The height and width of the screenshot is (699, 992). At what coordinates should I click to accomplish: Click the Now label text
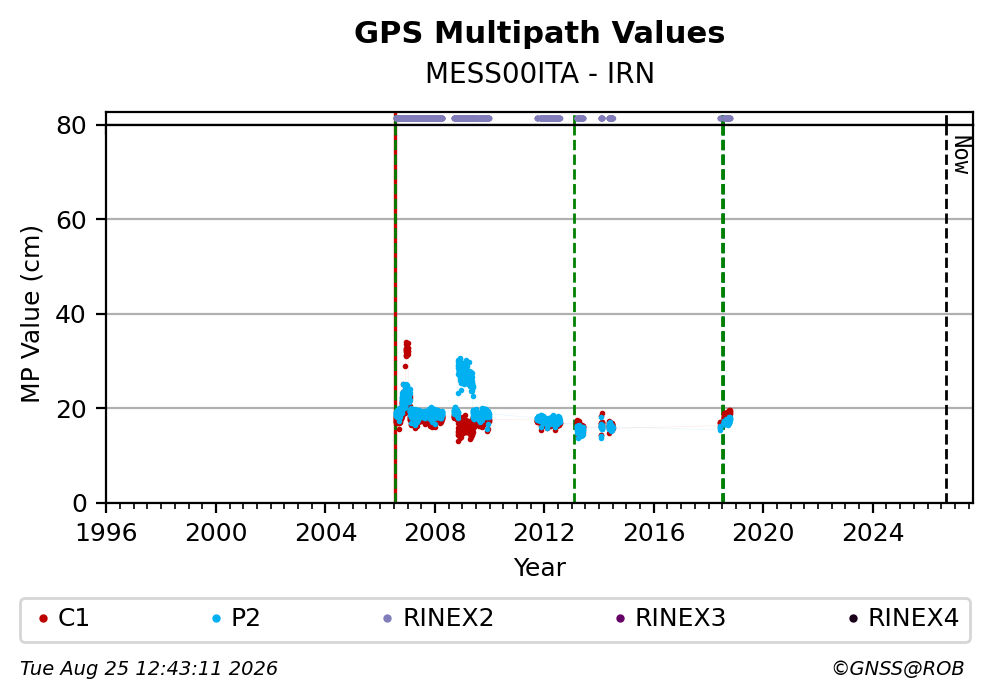pos(962,156)
